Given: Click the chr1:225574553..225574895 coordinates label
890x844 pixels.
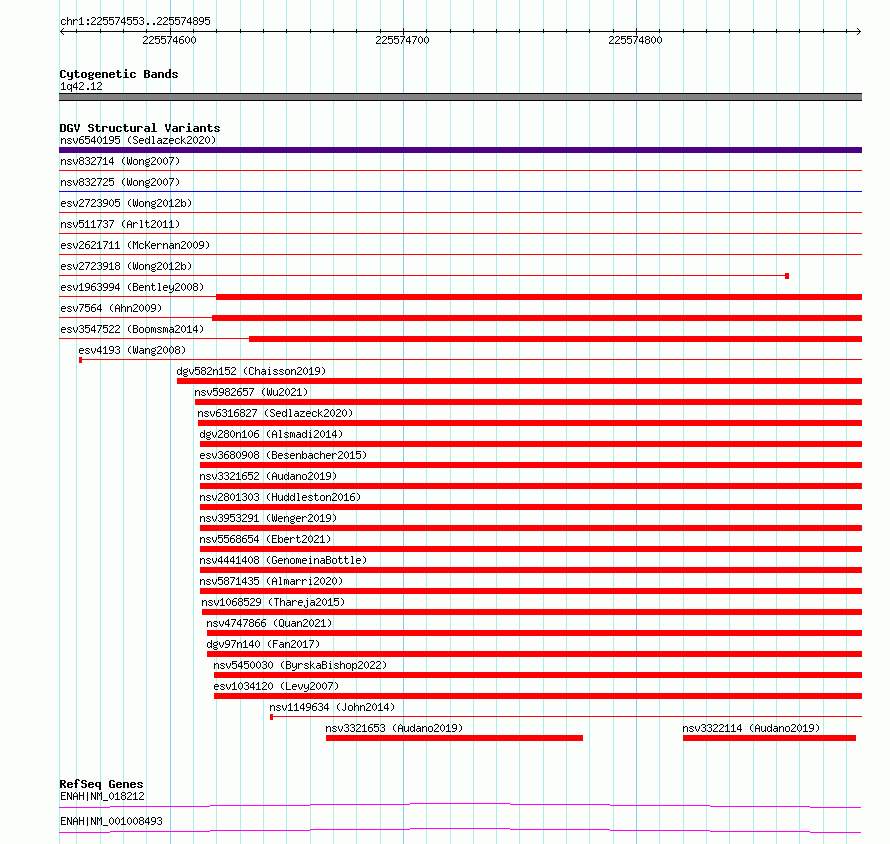Looking at the screenshot, I should tap(135, 21).
